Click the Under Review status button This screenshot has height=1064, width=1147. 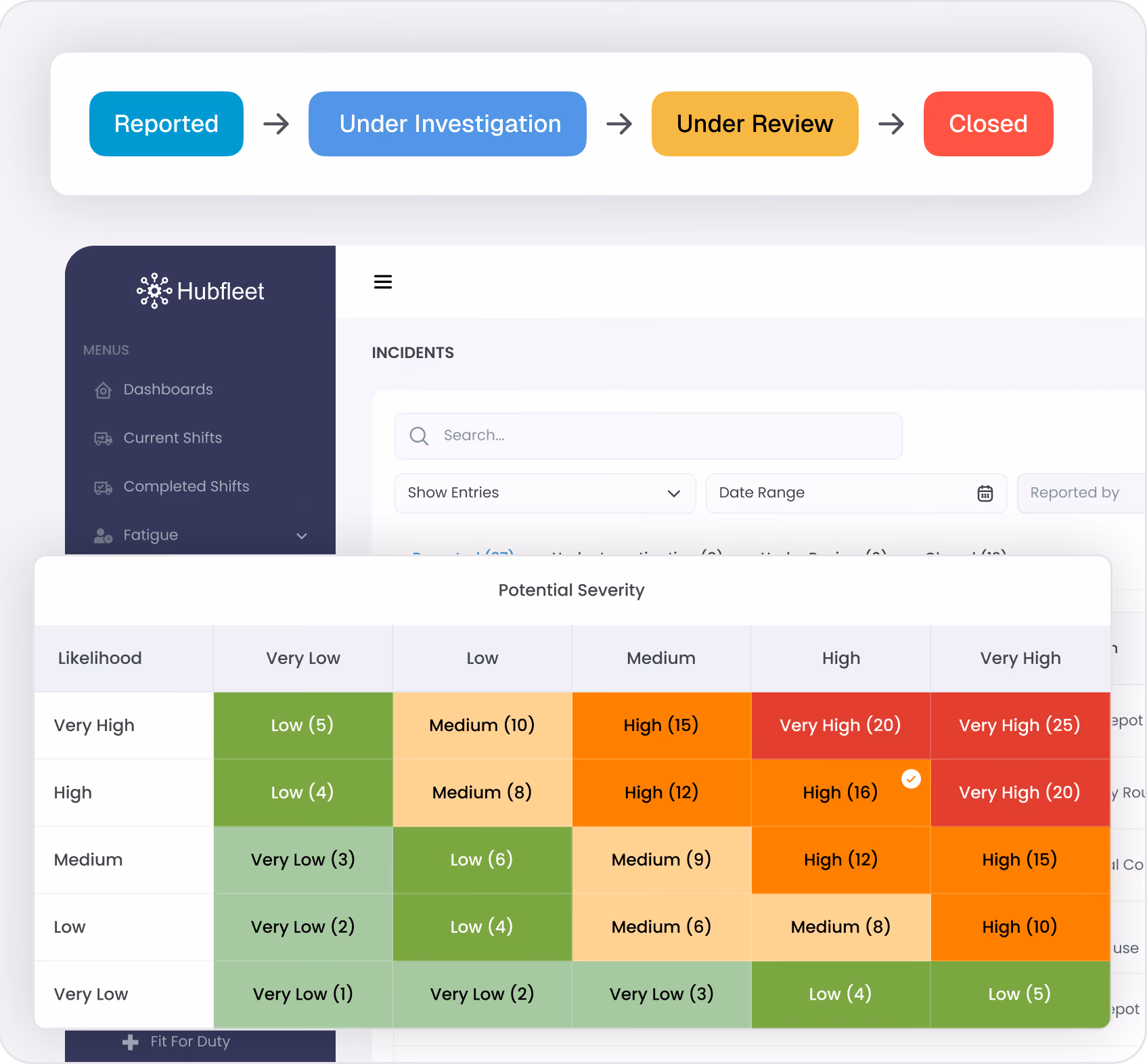pos(755,124)
